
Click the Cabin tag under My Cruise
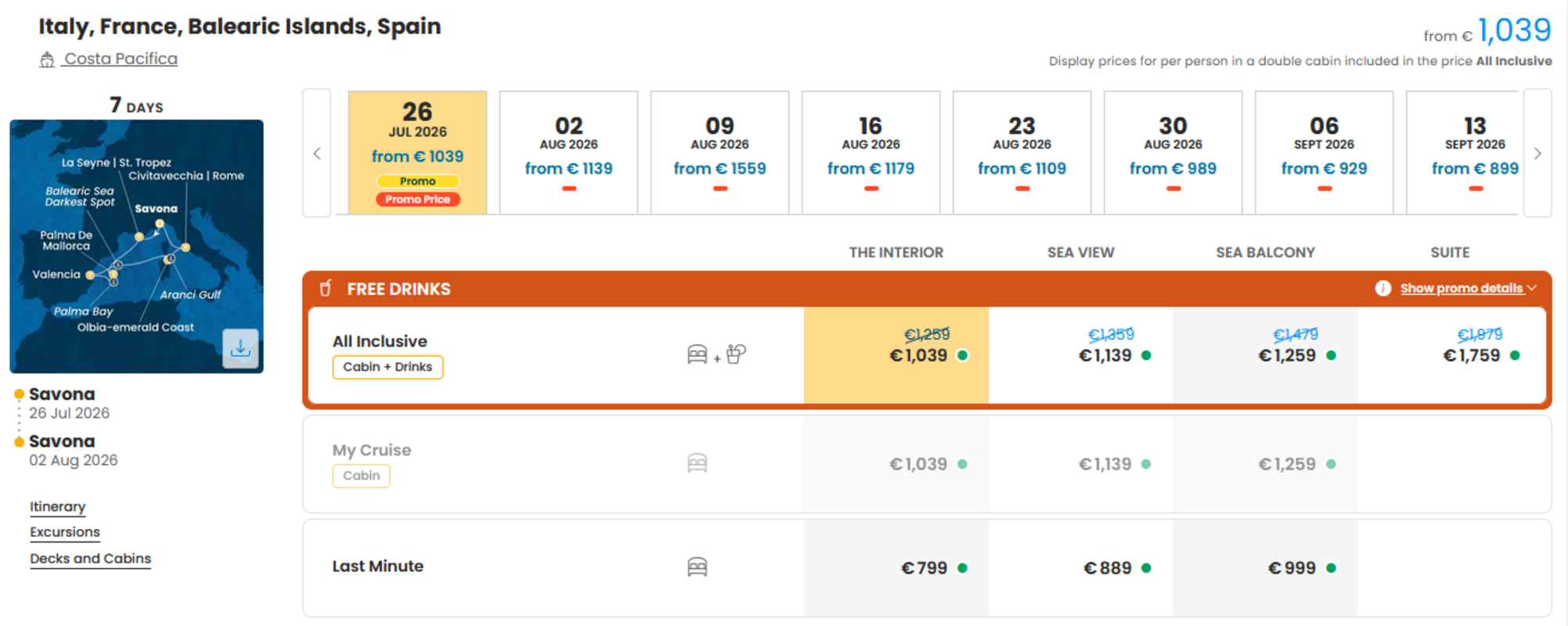361,476
